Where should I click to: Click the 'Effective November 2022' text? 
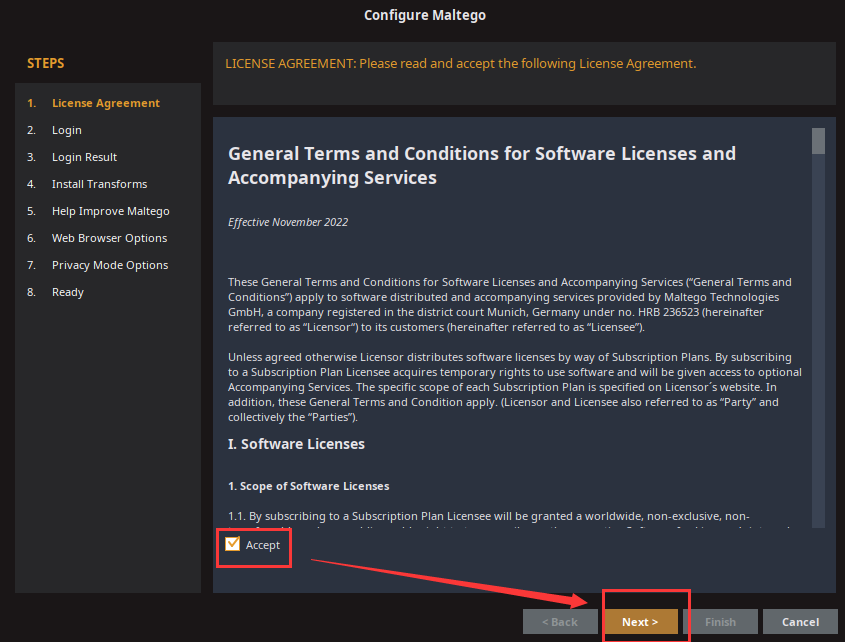288,222
